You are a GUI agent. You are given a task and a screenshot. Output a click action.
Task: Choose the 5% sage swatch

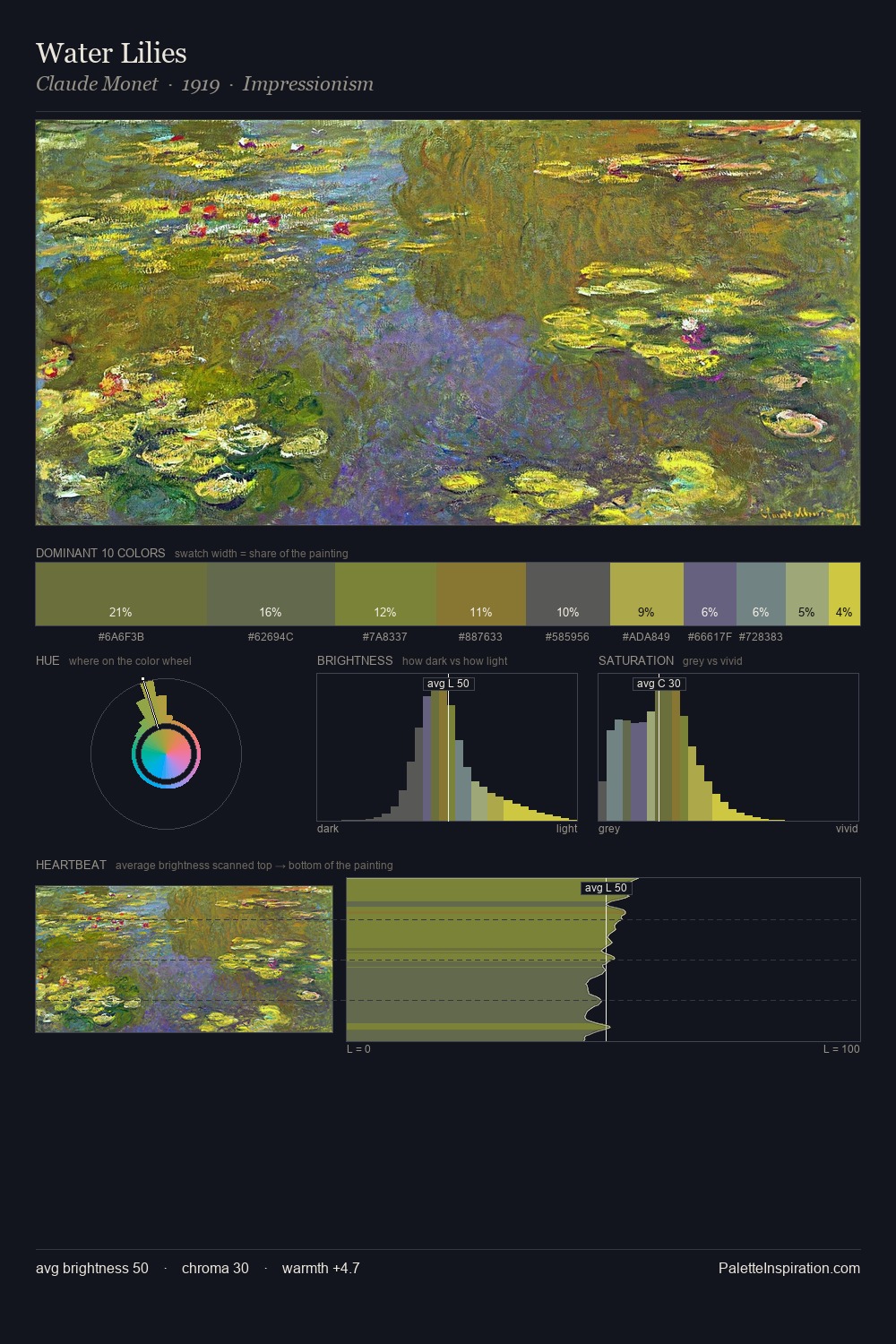[x=807, y=594]
